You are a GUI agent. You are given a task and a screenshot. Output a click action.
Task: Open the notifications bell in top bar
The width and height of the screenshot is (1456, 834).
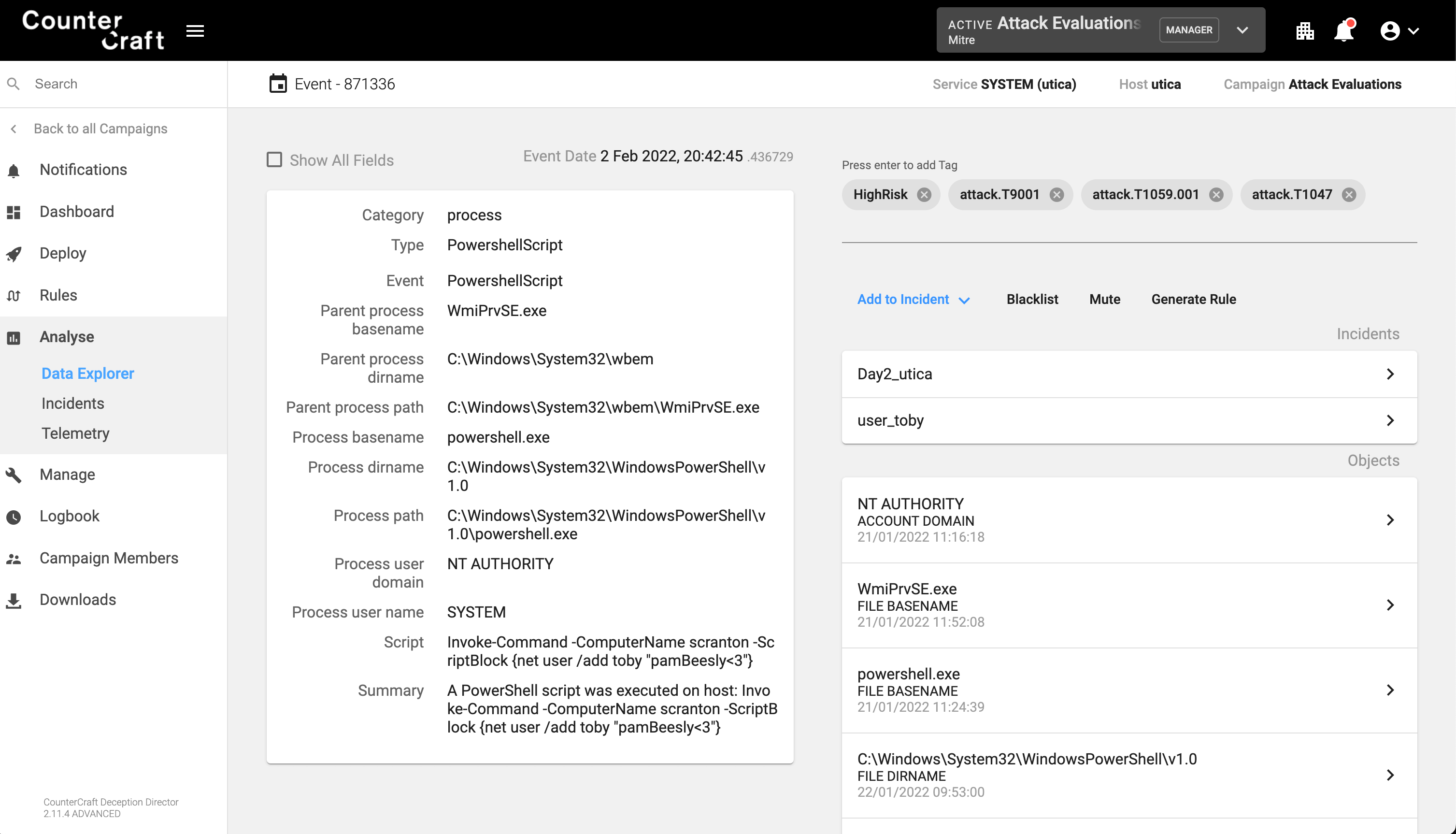point(1344,30)
